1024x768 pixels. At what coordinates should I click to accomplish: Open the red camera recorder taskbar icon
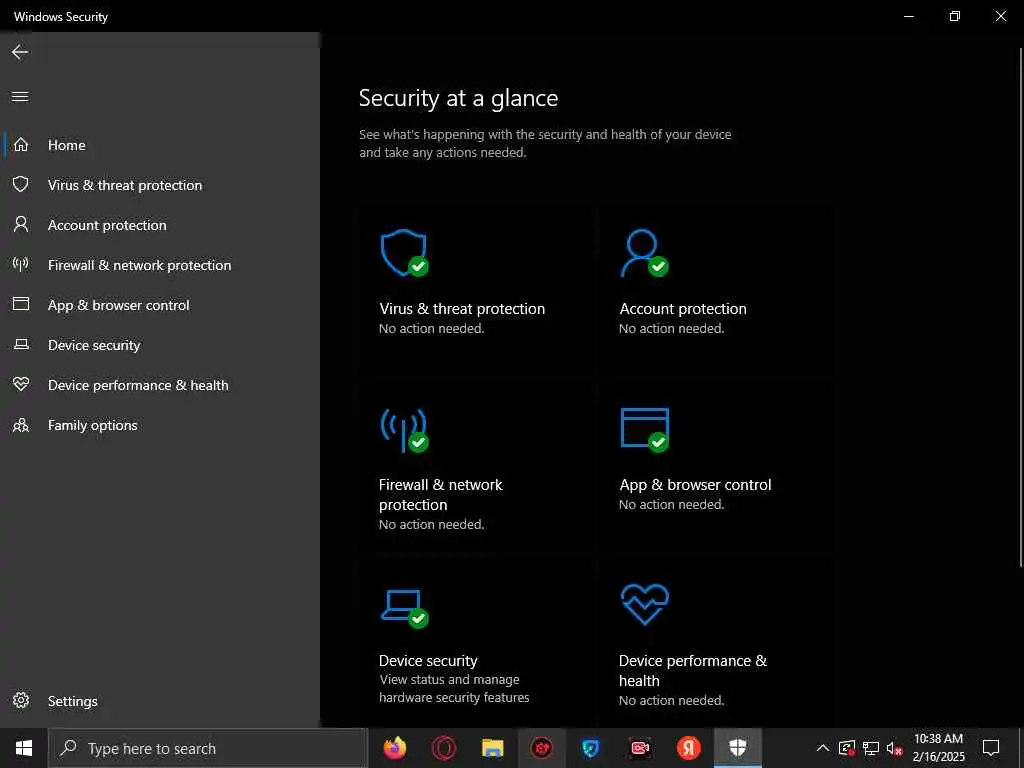click(x=639, y=748)
